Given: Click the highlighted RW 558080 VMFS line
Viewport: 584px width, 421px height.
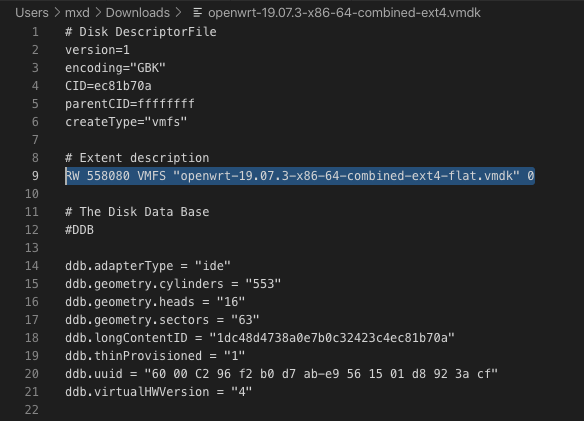Looking at the screenshot, I should (x=300, y=176).
